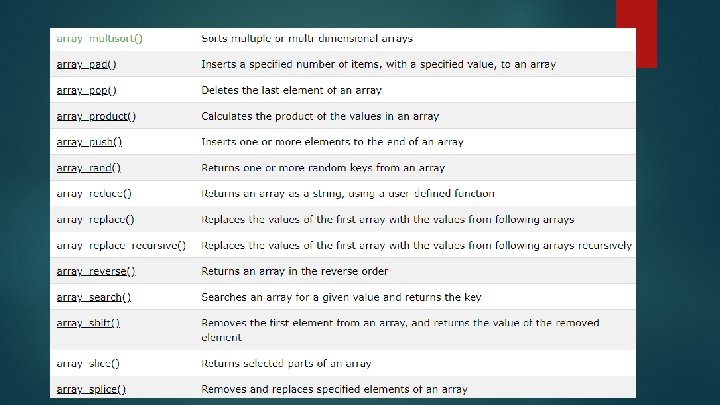Click the array_pad() link
720x405 pixels.
[86, 64]
